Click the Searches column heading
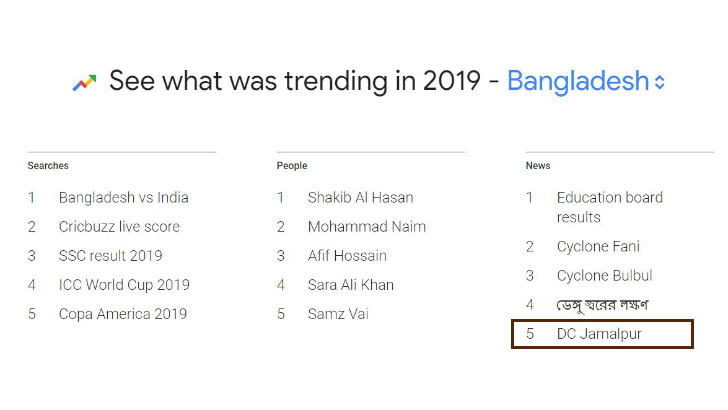The width and height of the screenshot is (728, 410). tap(48, 166)
